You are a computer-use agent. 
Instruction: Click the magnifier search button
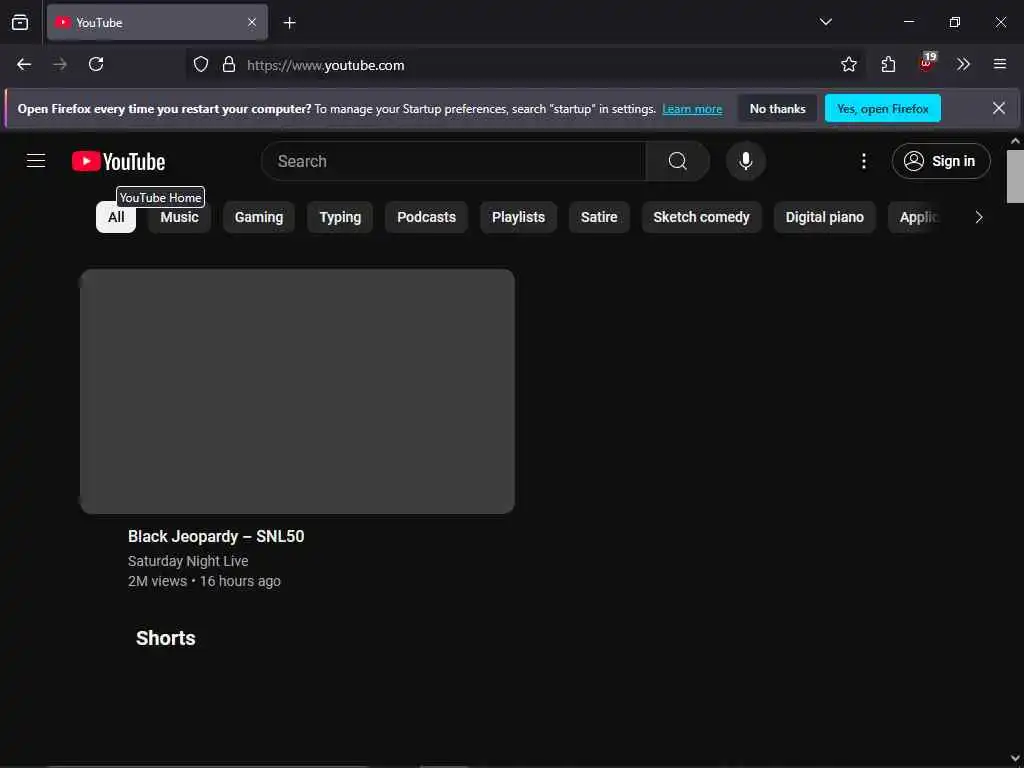(677, 161)
